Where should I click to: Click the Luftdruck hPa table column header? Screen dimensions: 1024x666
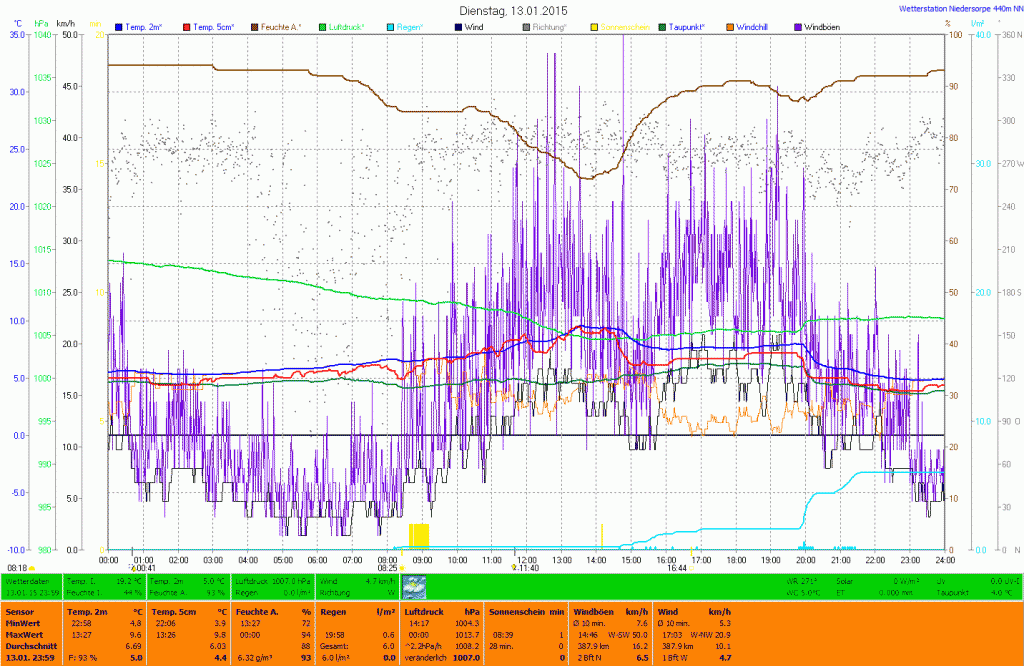pyautogui.click(x=439, y=611)
